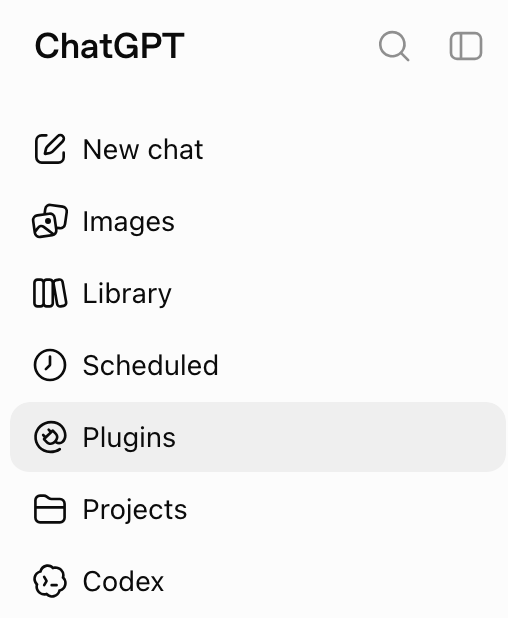
Task: Click the plug icon beside Plugins
Action: pos(50,437)
